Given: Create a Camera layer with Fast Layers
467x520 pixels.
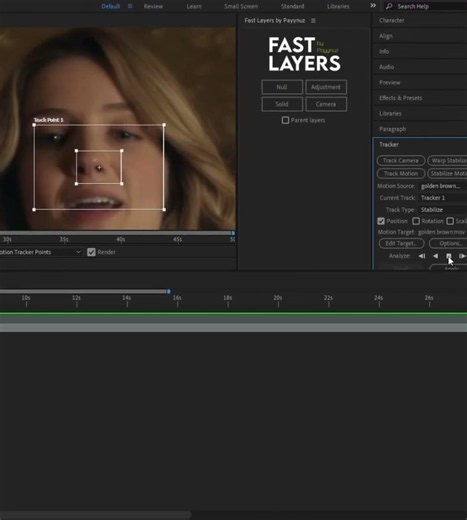Looking at the screenshot, I should [326, 104].
